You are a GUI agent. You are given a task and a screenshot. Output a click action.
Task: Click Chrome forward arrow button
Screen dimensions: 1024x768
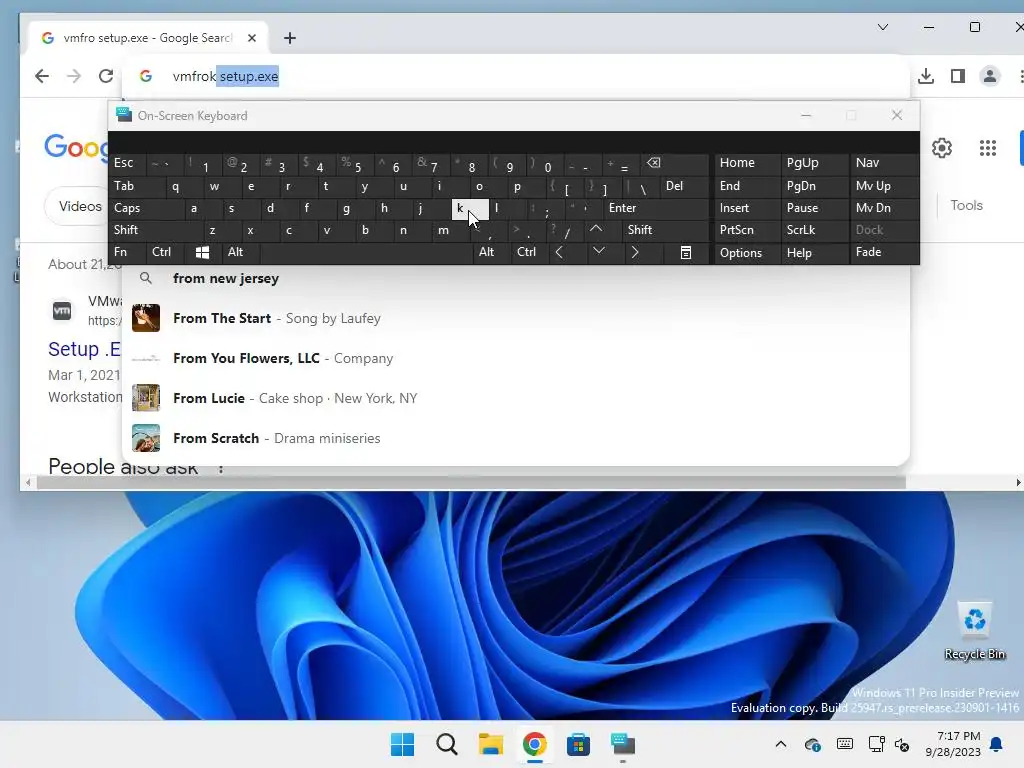(x=74, y=76)
